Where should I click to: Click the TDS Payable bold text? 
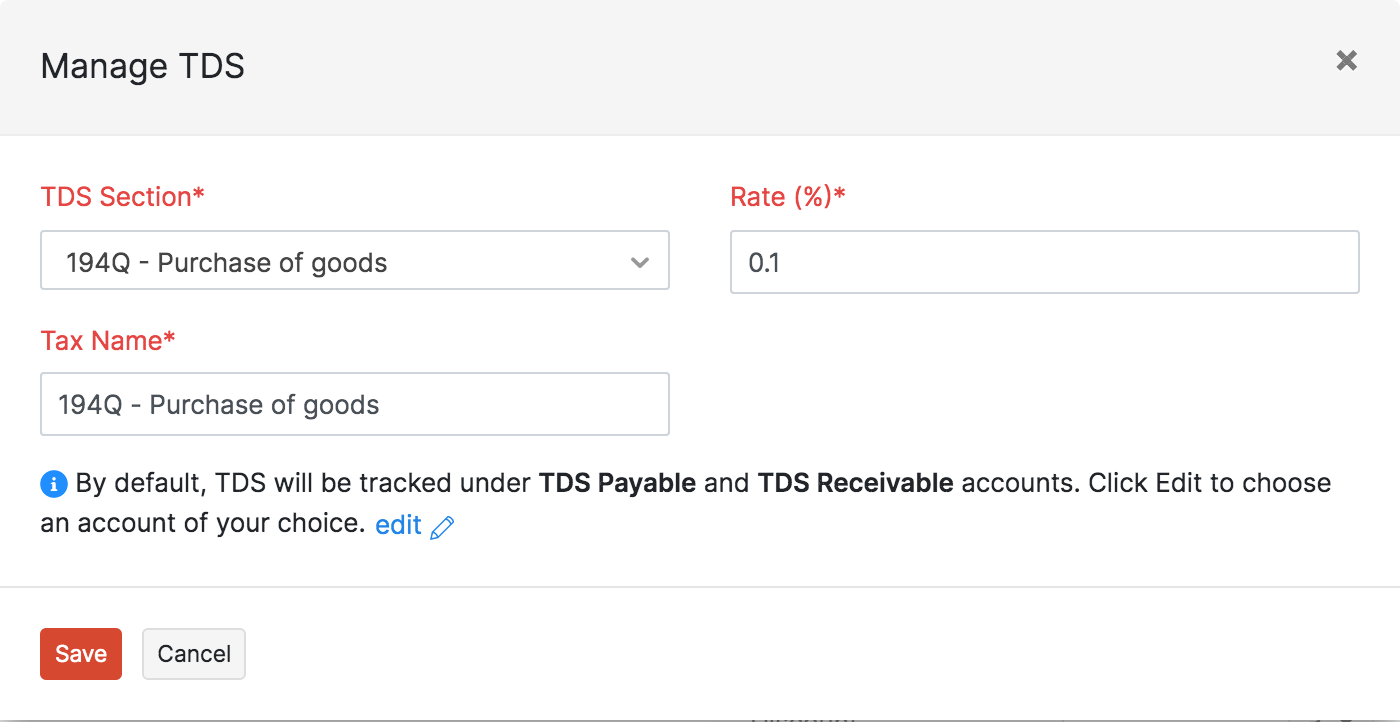point(616,483)
